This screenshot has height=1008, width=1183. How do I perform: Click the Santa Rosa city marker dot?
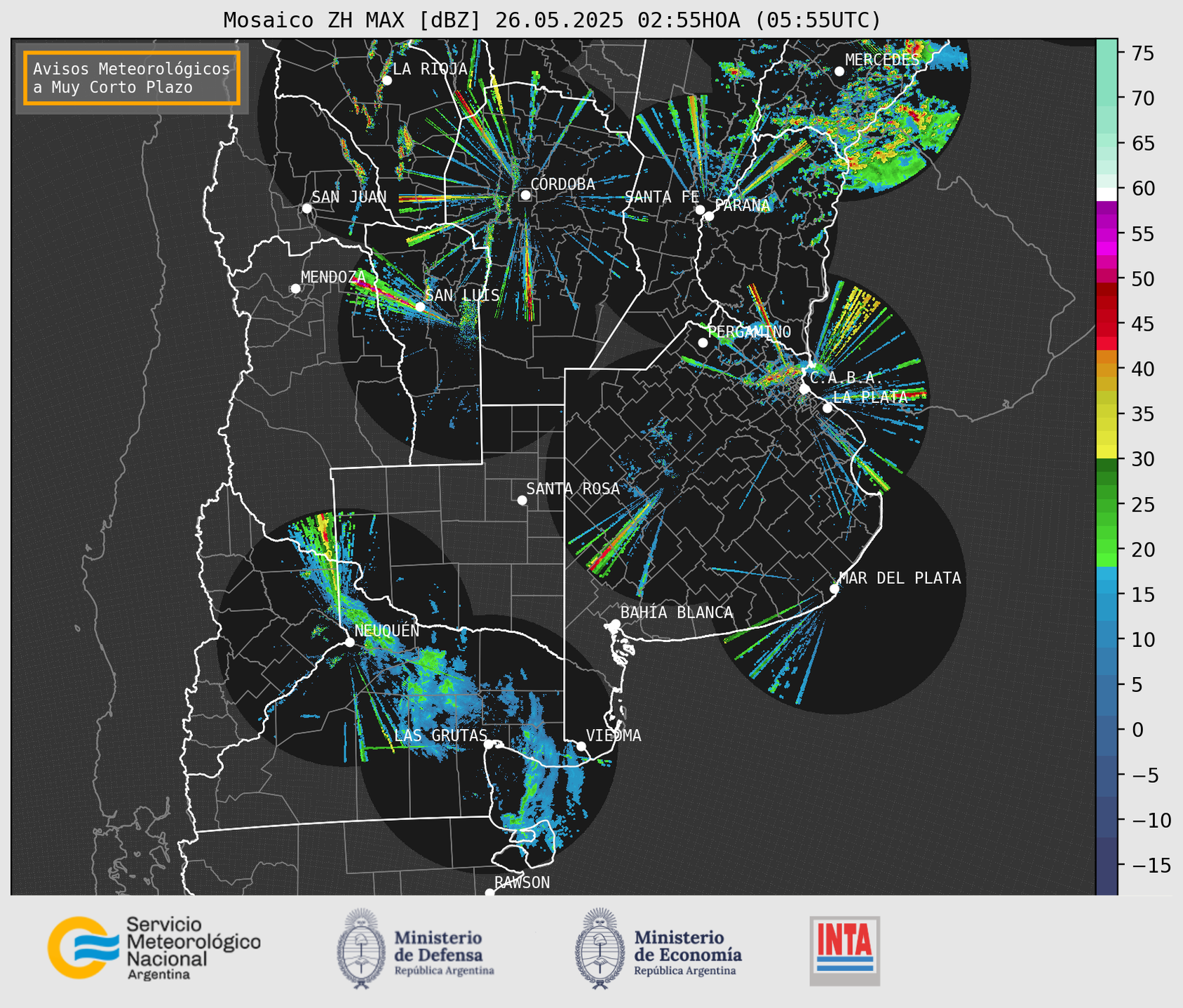(522, 500)
